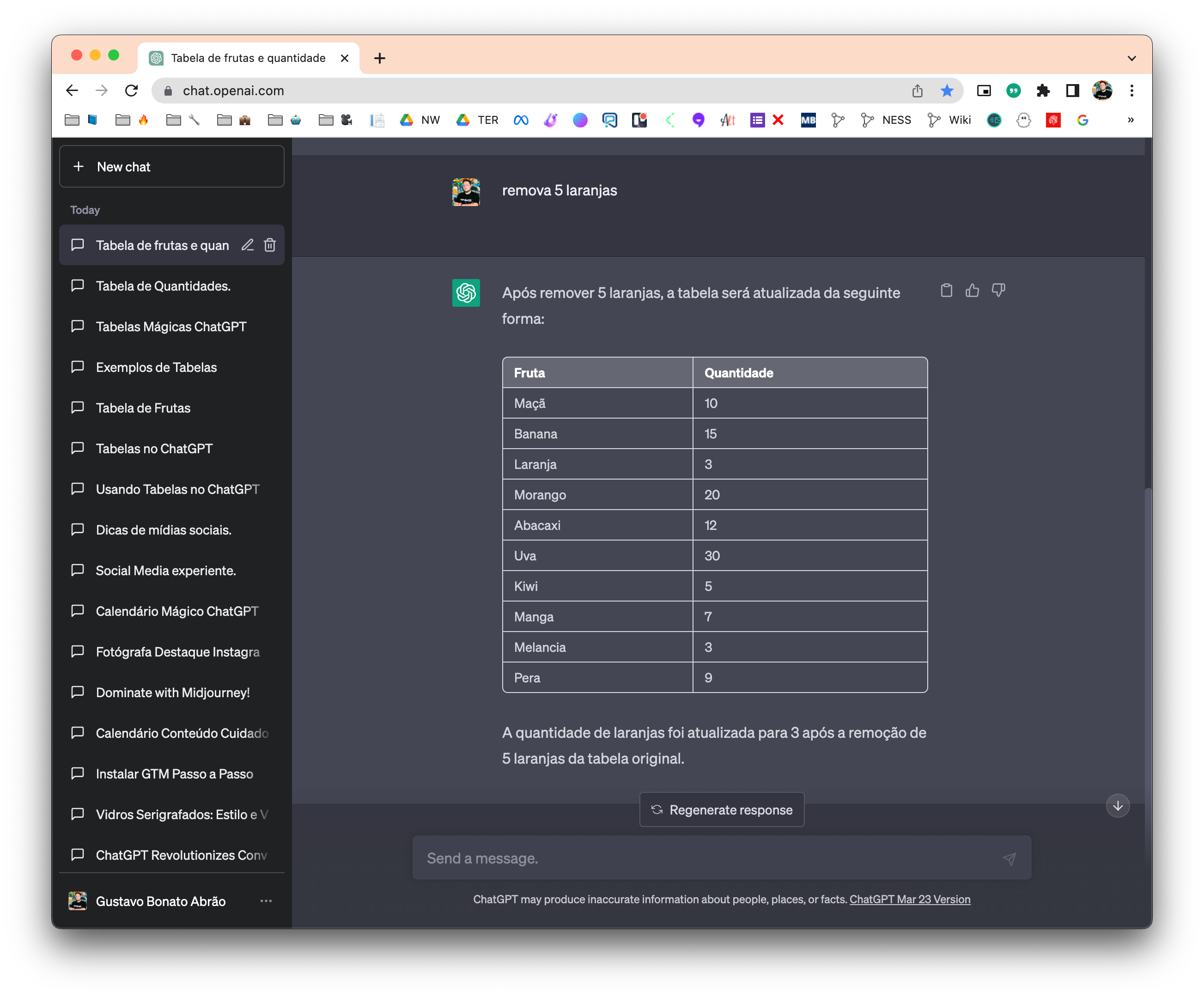Open the browser side panel icon
The width and height of the screenshot is (1204, 997).
coord(1072,91)
